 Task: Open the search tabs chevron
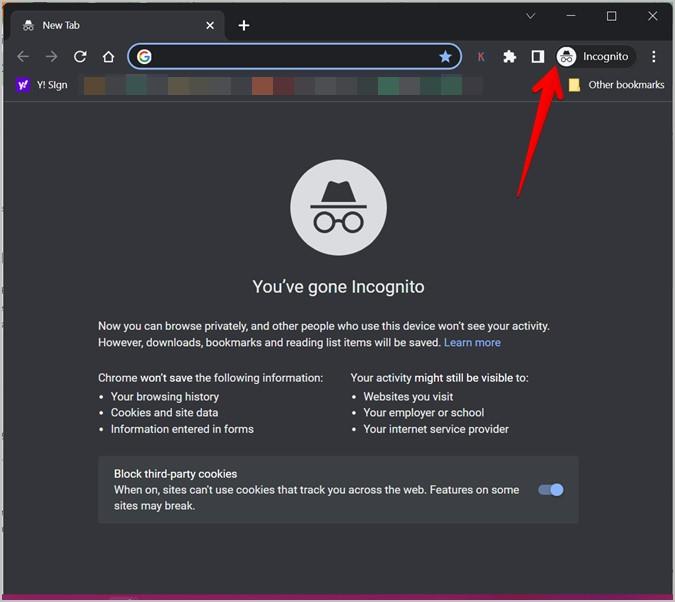pos(531,16)
